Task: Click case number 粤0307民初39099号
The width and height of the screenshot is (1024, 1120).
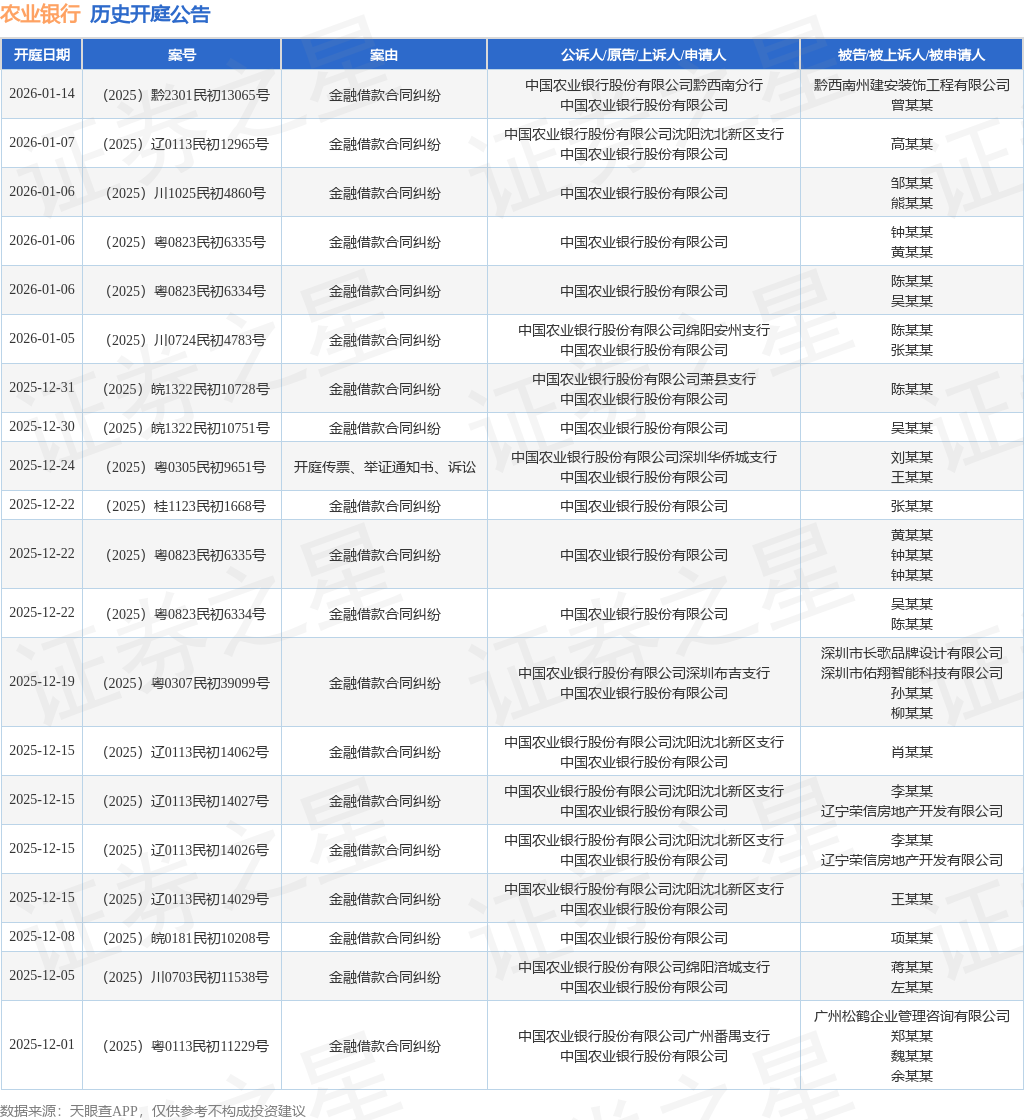Action: tap(186, 683)
